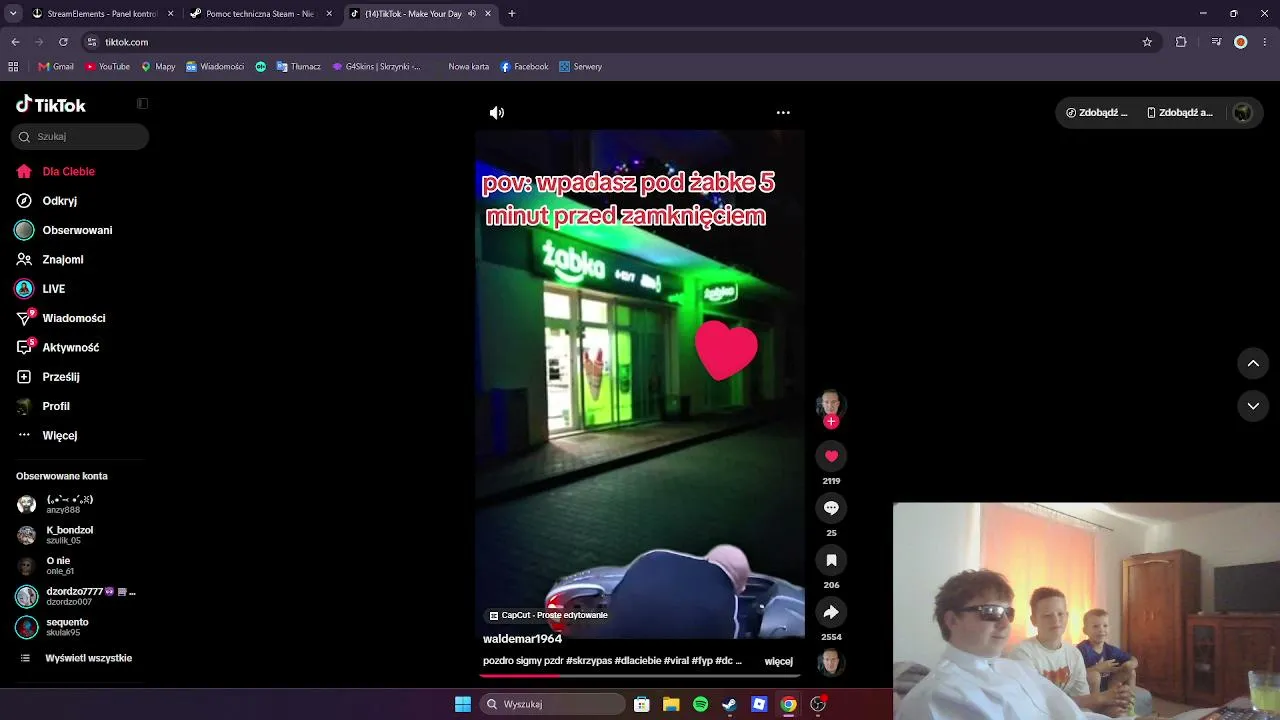Image resolution: width=1280 pixels, height=720 pixels.
Task: Open the Gmail bookmark
Action: 56,67
